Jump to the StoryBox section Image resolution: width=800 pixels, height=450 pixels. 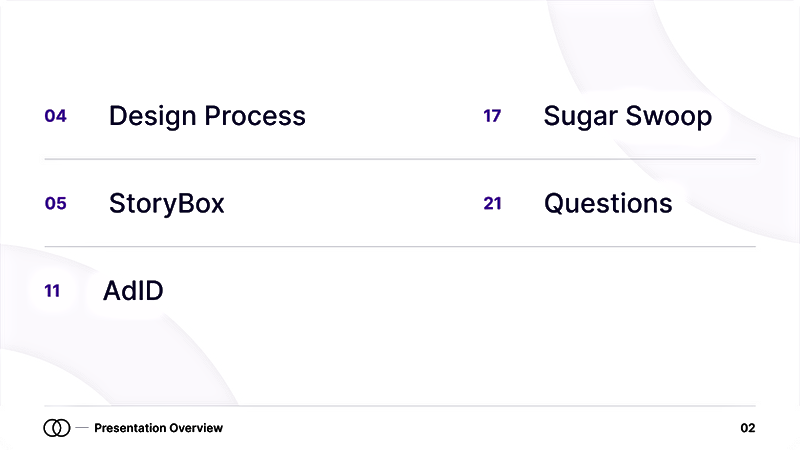[166, 204]
